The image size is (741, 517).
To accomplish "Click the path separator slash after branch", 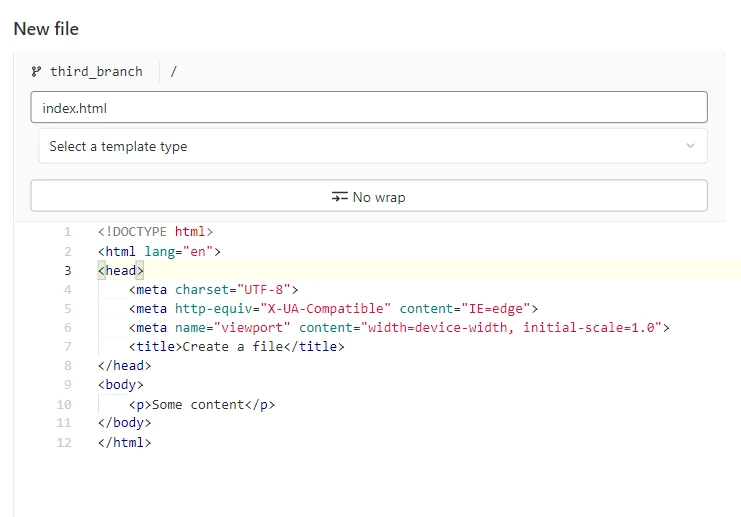I will pyautogui.click(x=173, y=72).
